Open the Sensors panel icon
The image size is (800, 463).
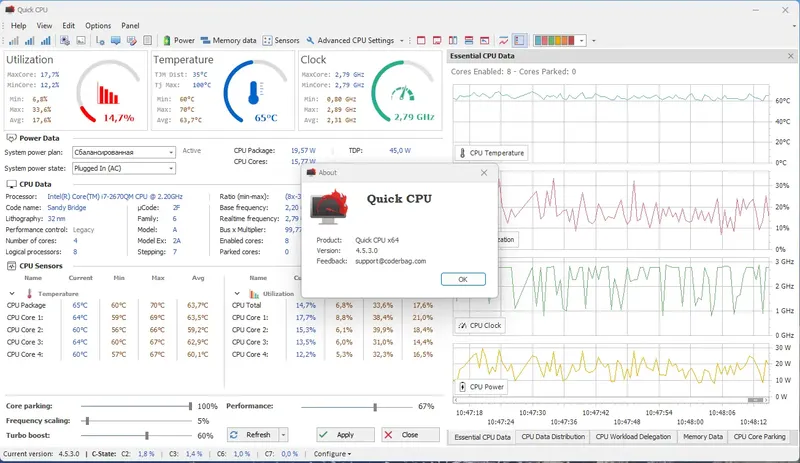tap(267, 40)
